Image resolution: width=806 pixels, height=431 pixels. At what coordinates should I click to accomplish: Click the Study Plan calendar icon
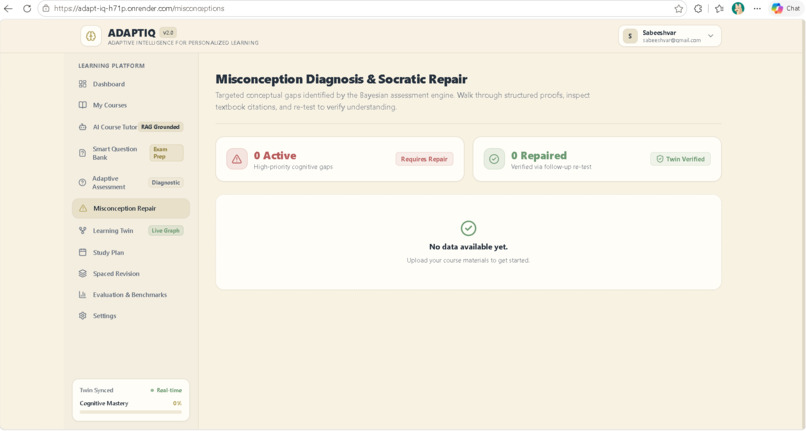pos(82,252)
